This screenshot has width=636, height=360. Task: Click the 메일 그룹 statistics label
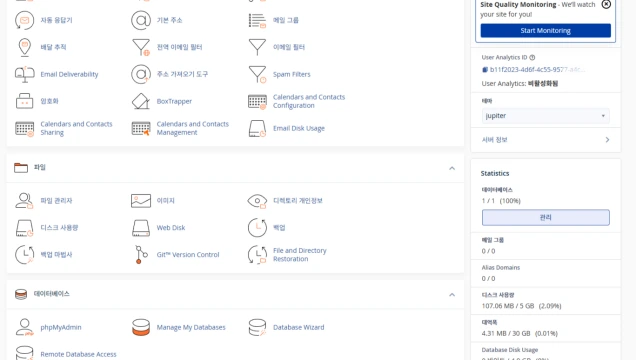pyautogui.click(x=492, y=240)
